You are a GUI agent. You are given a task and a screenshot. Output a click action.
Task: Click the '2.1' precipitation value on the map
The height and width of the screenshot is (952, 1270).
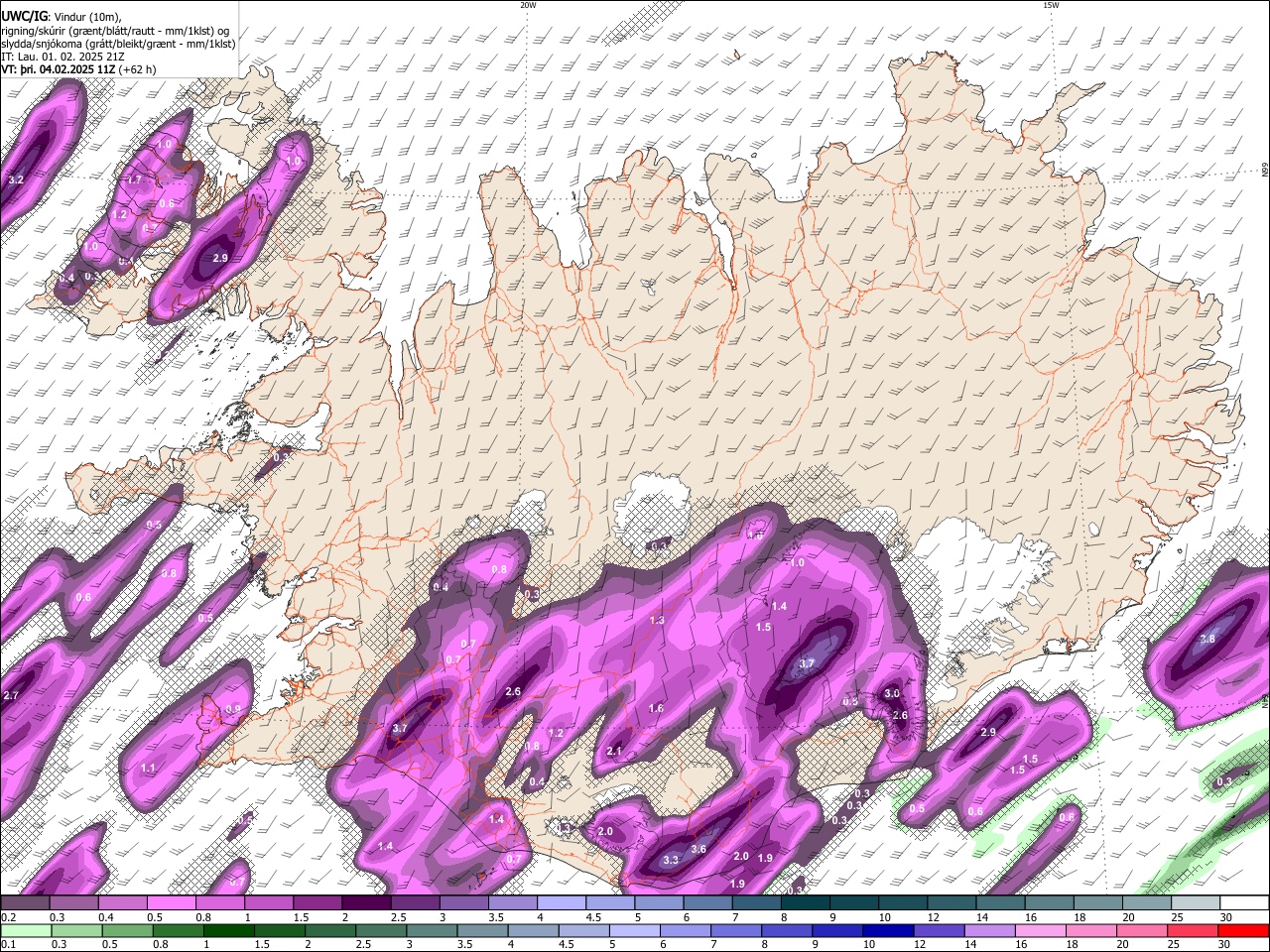click(x=614, y=752)
